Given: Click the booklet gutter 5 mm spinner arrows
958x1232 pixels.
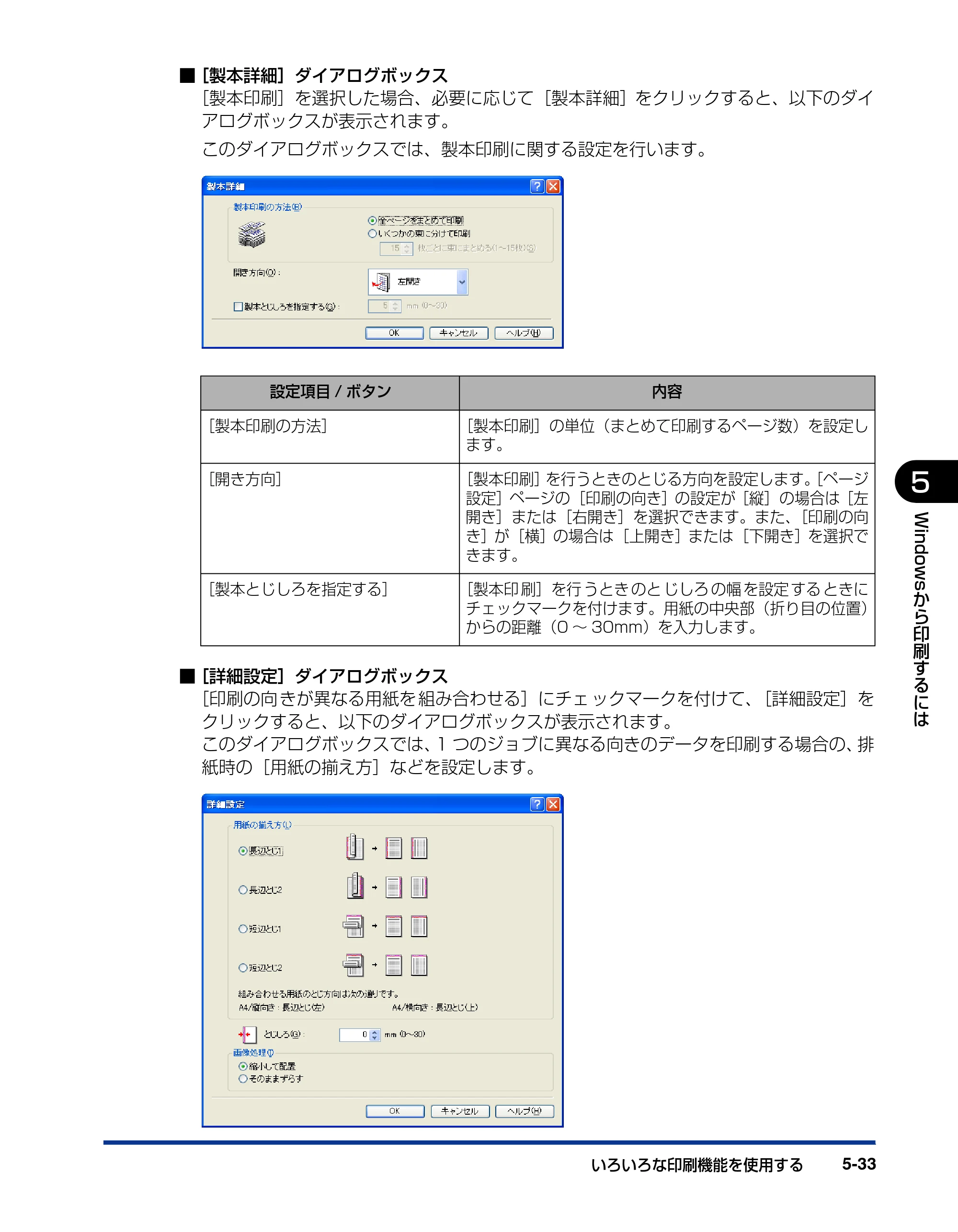Looking at the screenshot, I should [x=395, y=306].
